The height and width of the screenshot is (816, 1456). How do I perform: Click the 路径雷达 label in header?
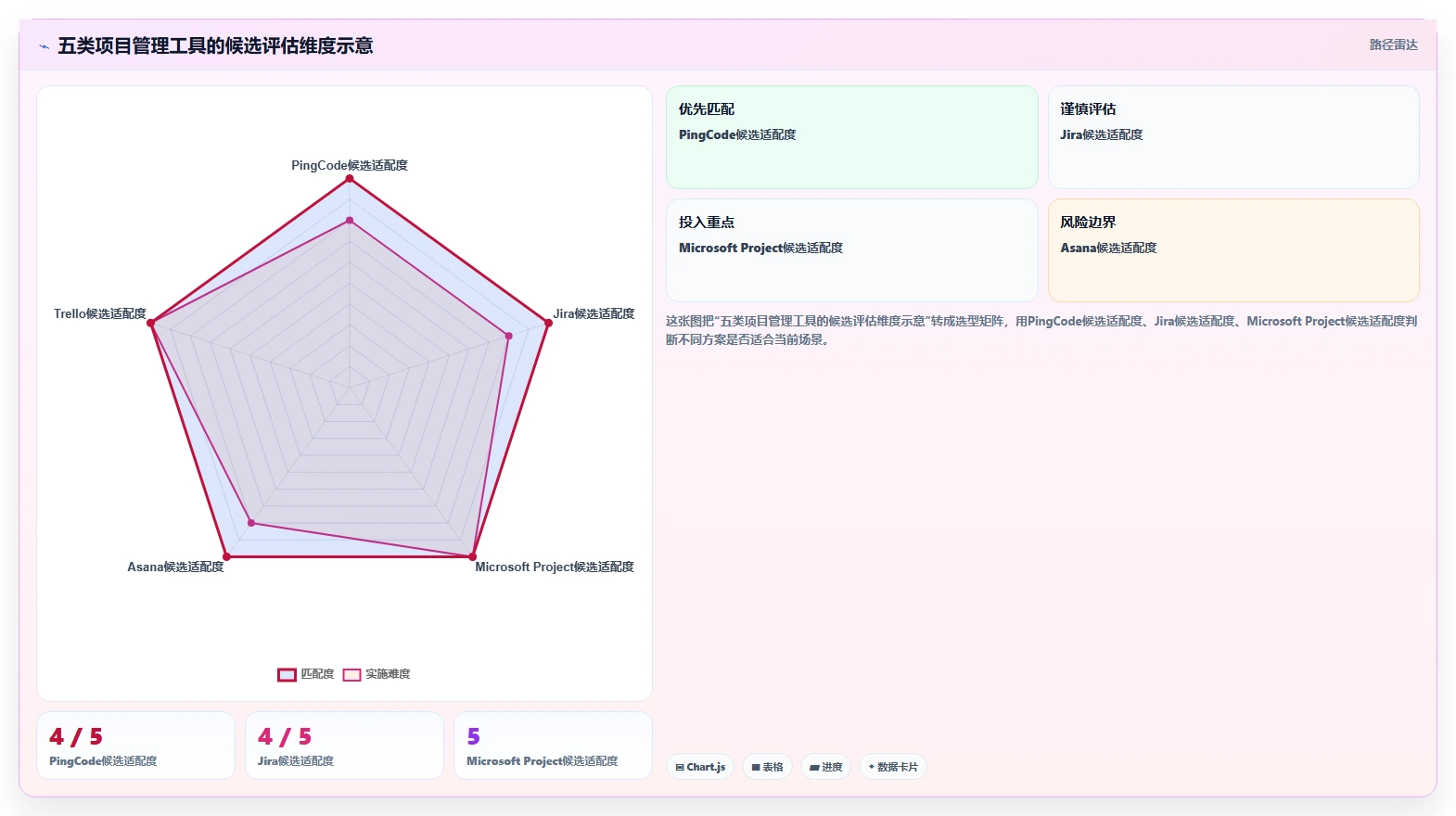pos(1393,45)
